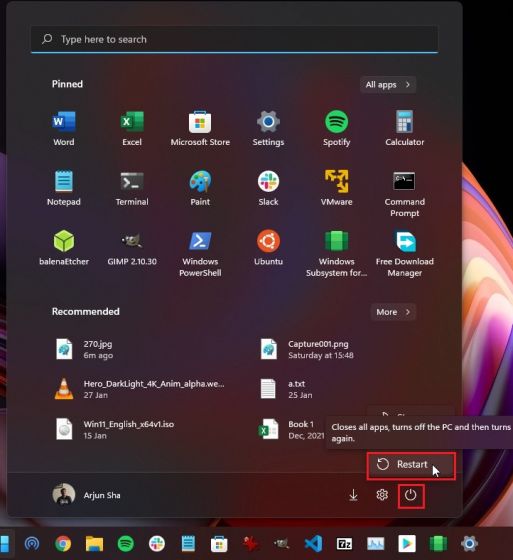513x560 pixels.
Task: Click the 'Type here to search' field
Action: (x=234, y=39)
